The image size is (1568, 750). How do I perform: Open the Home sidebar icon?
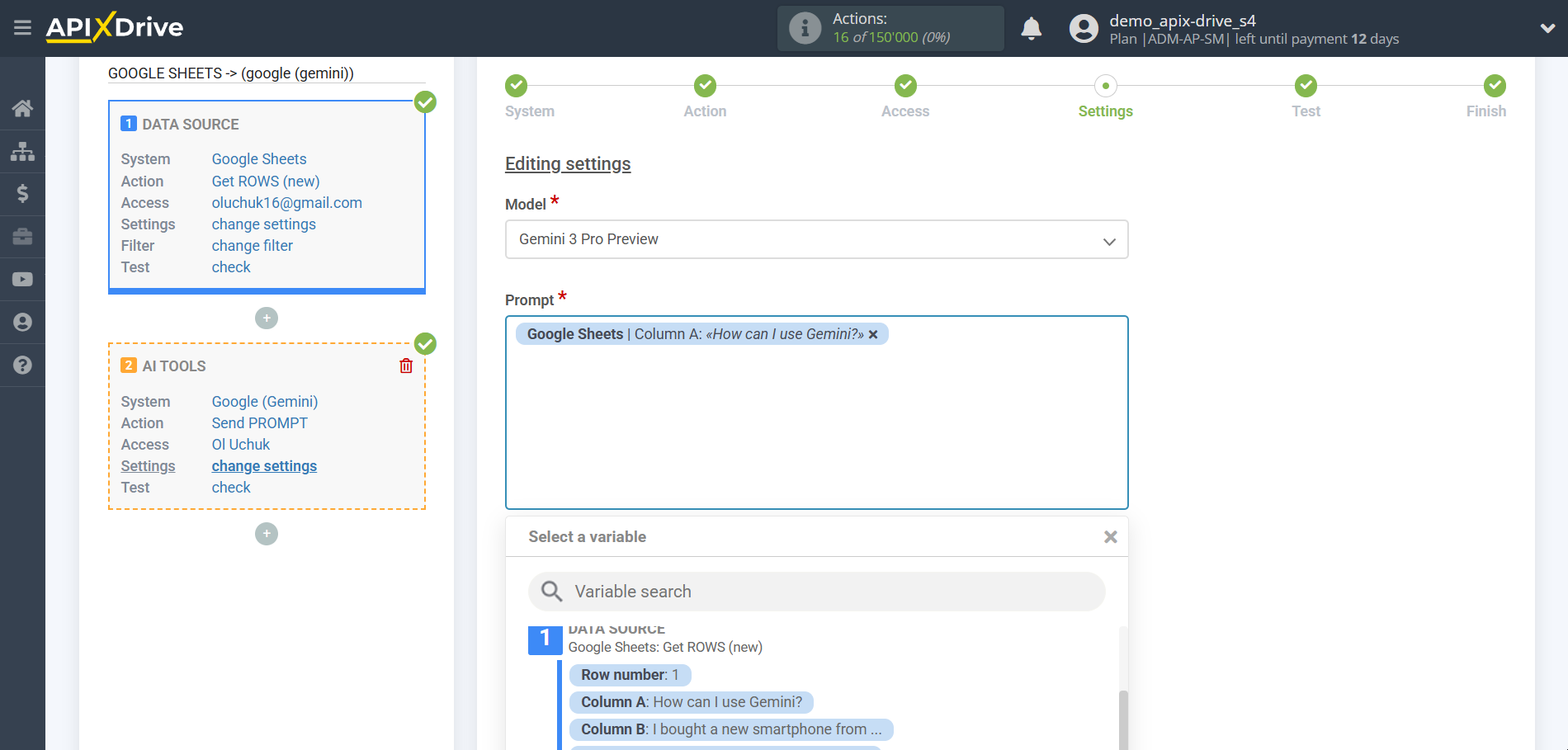pyautogui.click(x=22, y=108)
